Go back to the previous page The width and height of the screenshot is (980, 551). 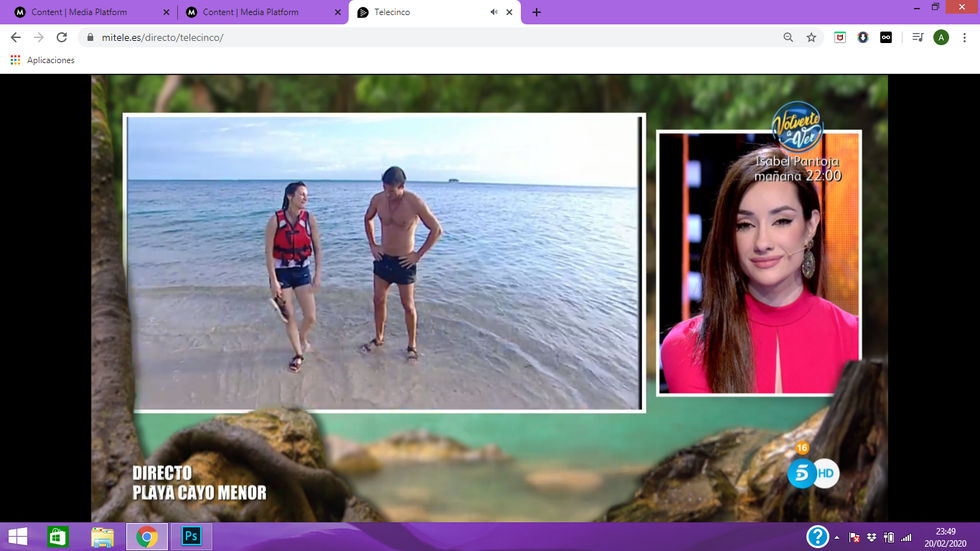point(16,37)
